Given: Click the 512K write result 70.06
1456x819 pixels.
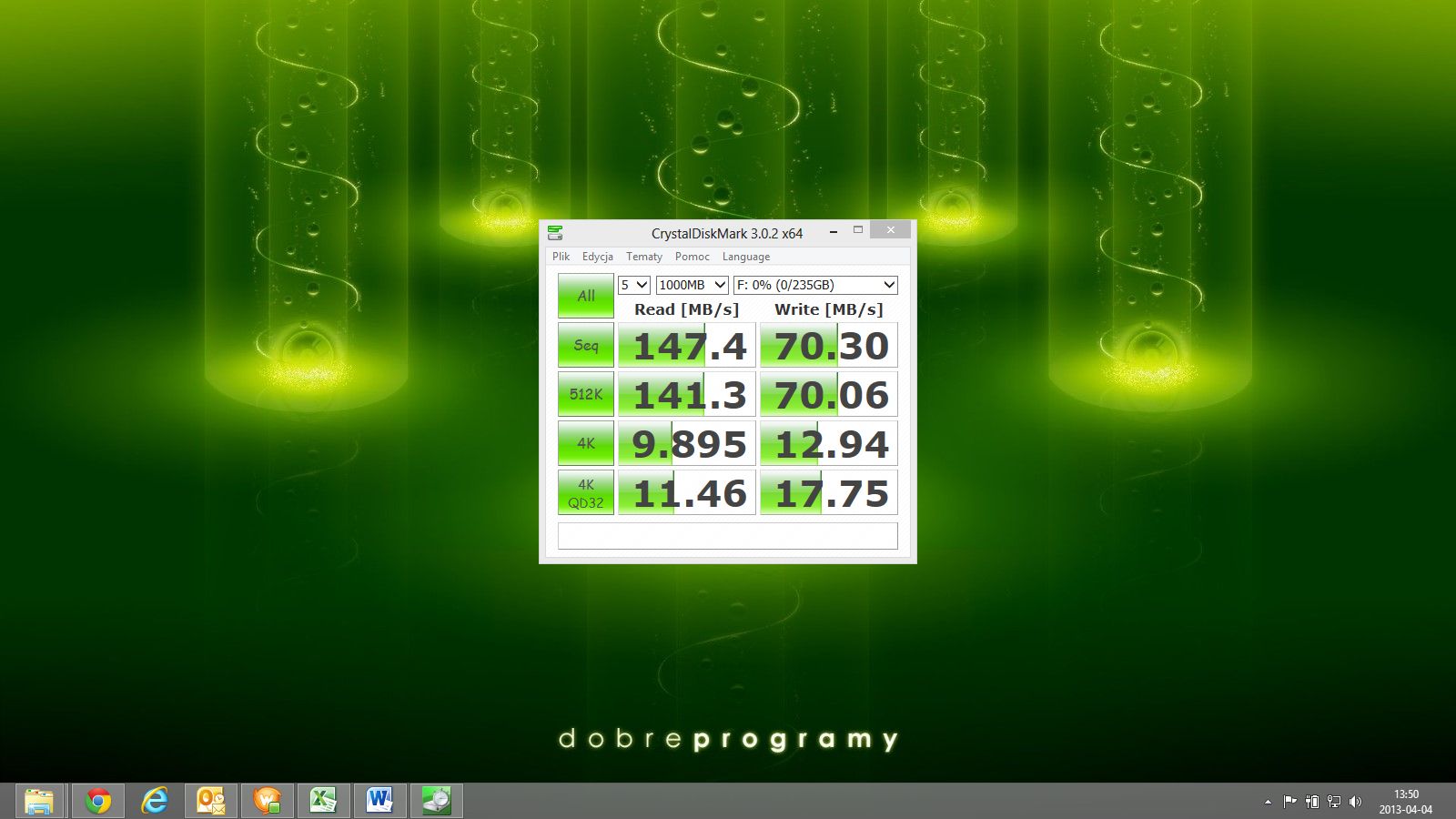Looking at the screenshot, I should 829,395.
